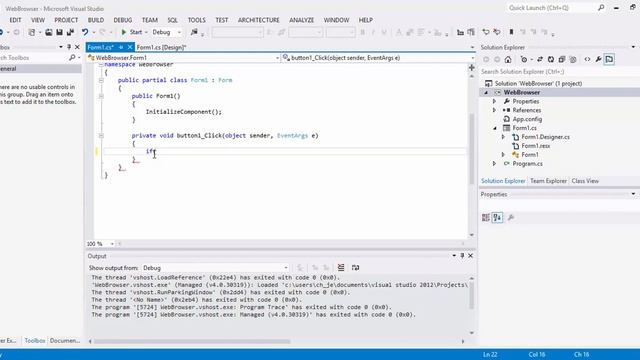
Task: Collapse the button1_Click method outline
Action: [101, 136]
